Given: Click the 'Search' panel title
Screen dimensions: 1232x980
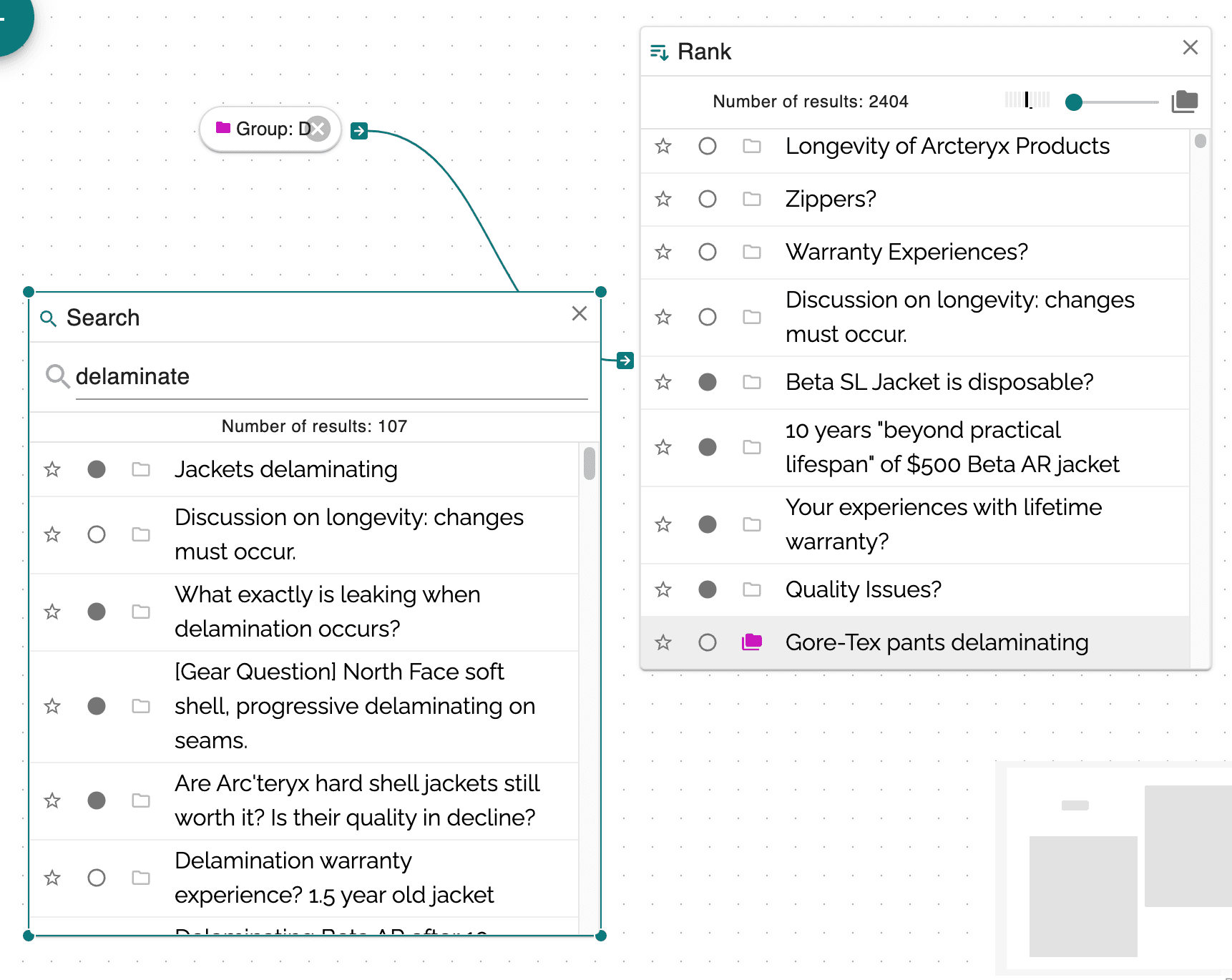Looking at the screenshot, I should 103,318.
